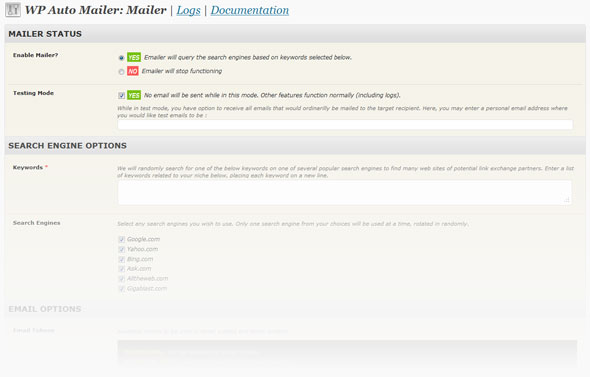This screenshot has width=590, height=377.
Task: Open the Documentation link
Action: click(249, 10)
